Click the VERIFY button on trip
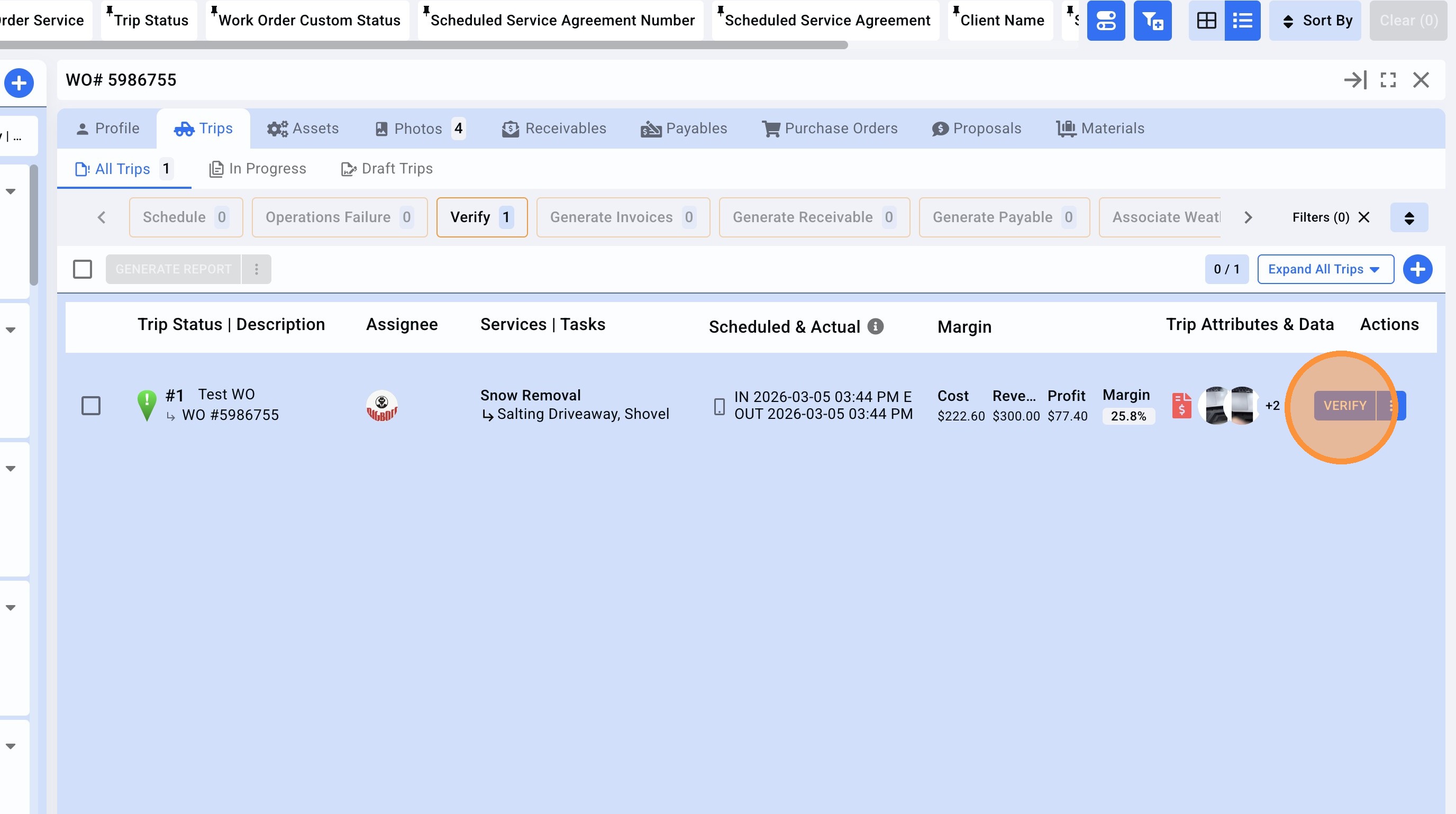Image resolution: width=1456 pixels, height=814 pixels. pyautogui.click(x=1344, y=406)
